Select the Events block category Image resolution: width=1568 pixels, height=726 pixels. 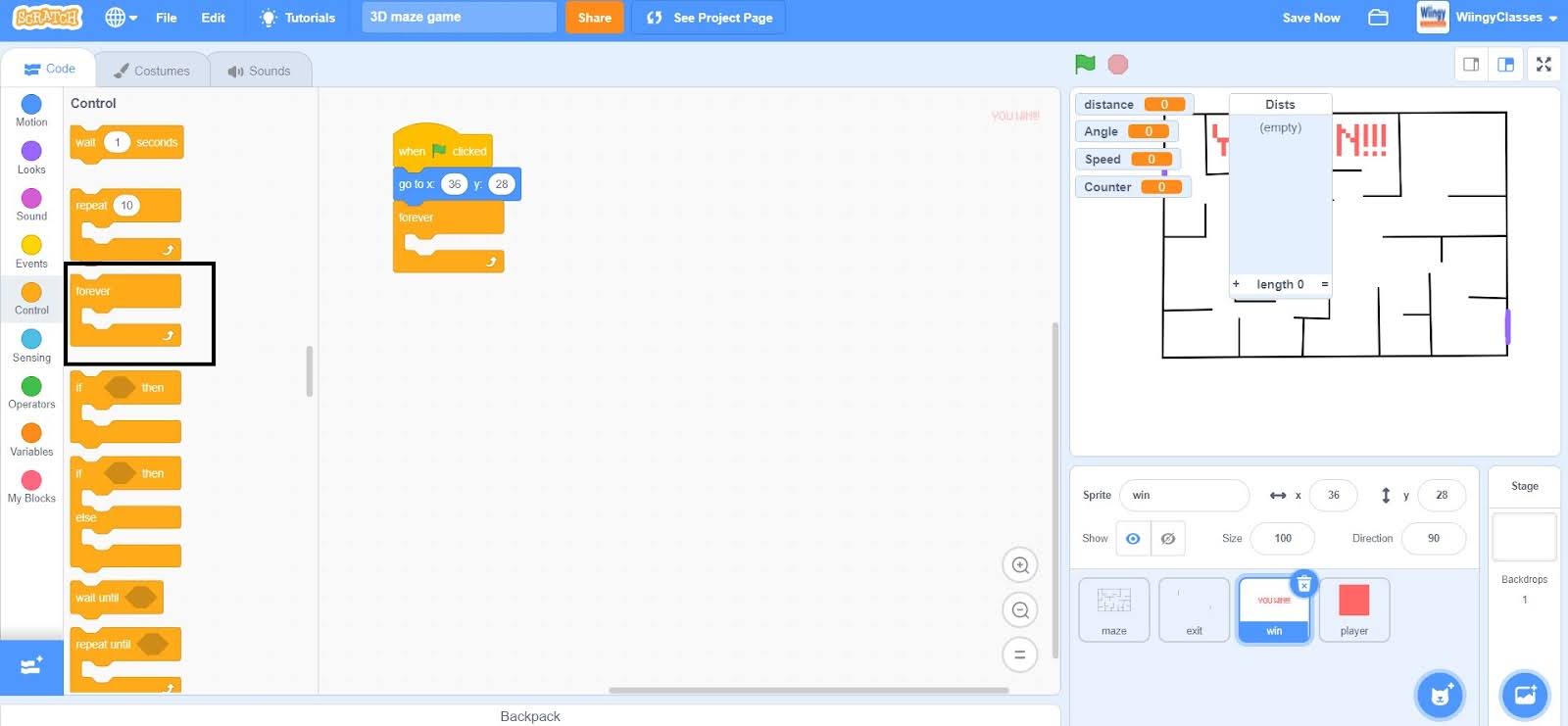click(x=31, y=251)
